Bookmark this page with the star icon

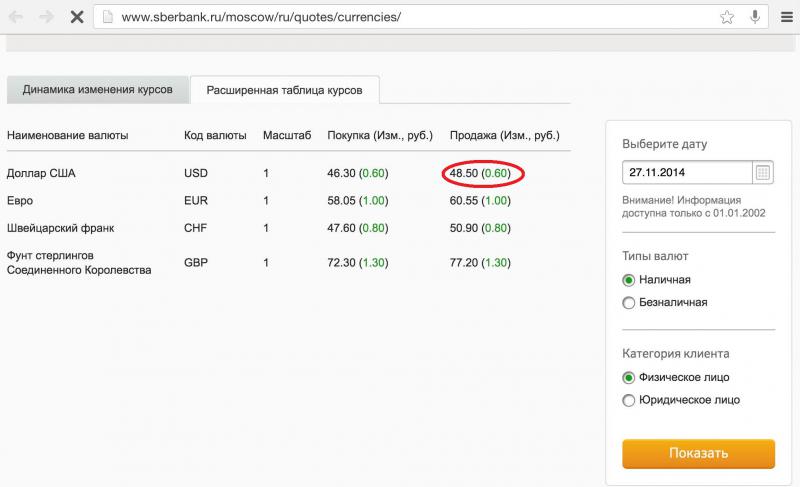tap(727, 18)
